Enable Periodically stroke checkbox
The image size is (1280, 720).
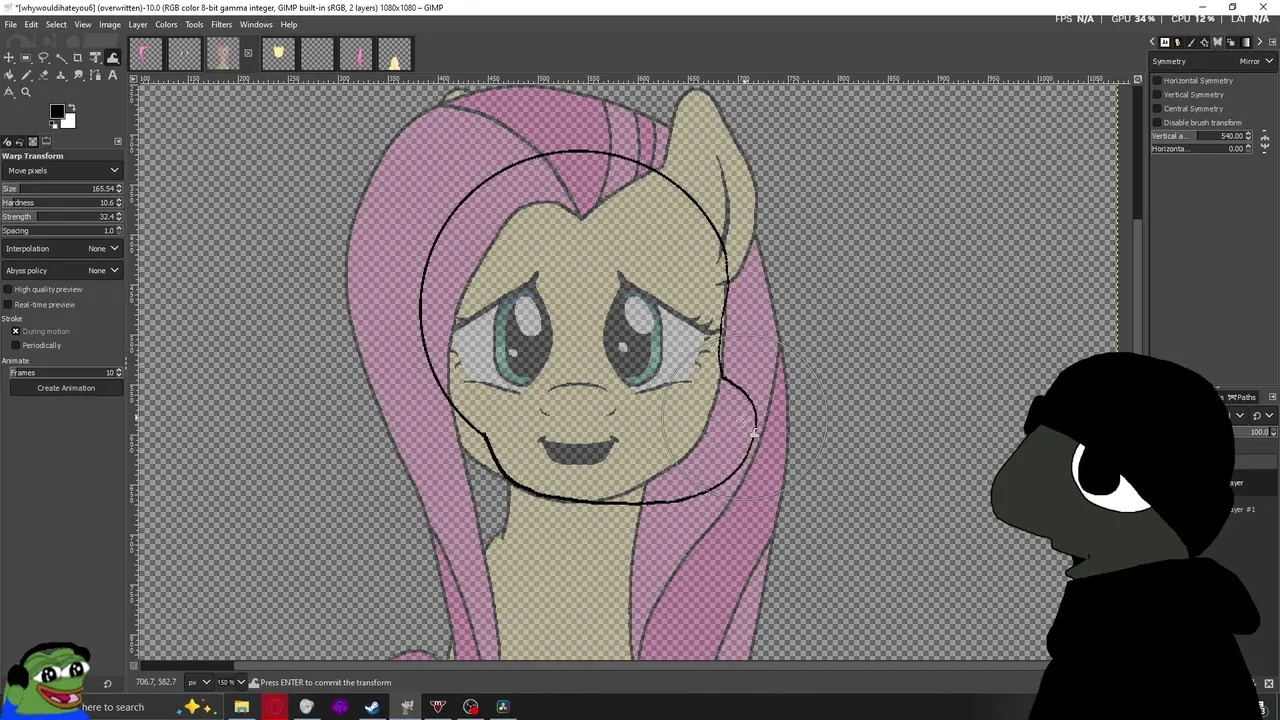coord(15,345)
